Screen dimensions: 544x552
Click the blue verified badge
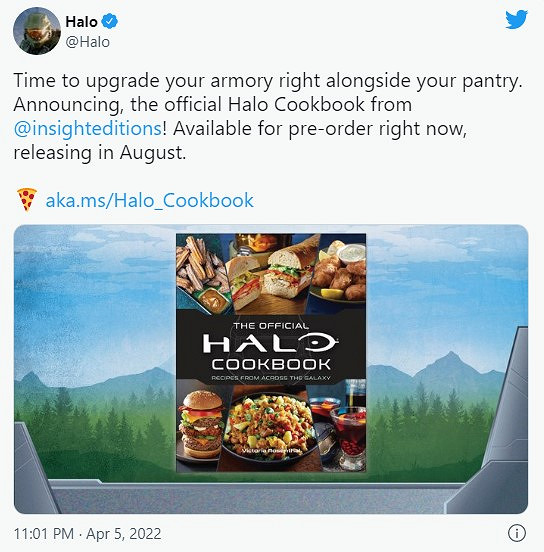(110, 21)
